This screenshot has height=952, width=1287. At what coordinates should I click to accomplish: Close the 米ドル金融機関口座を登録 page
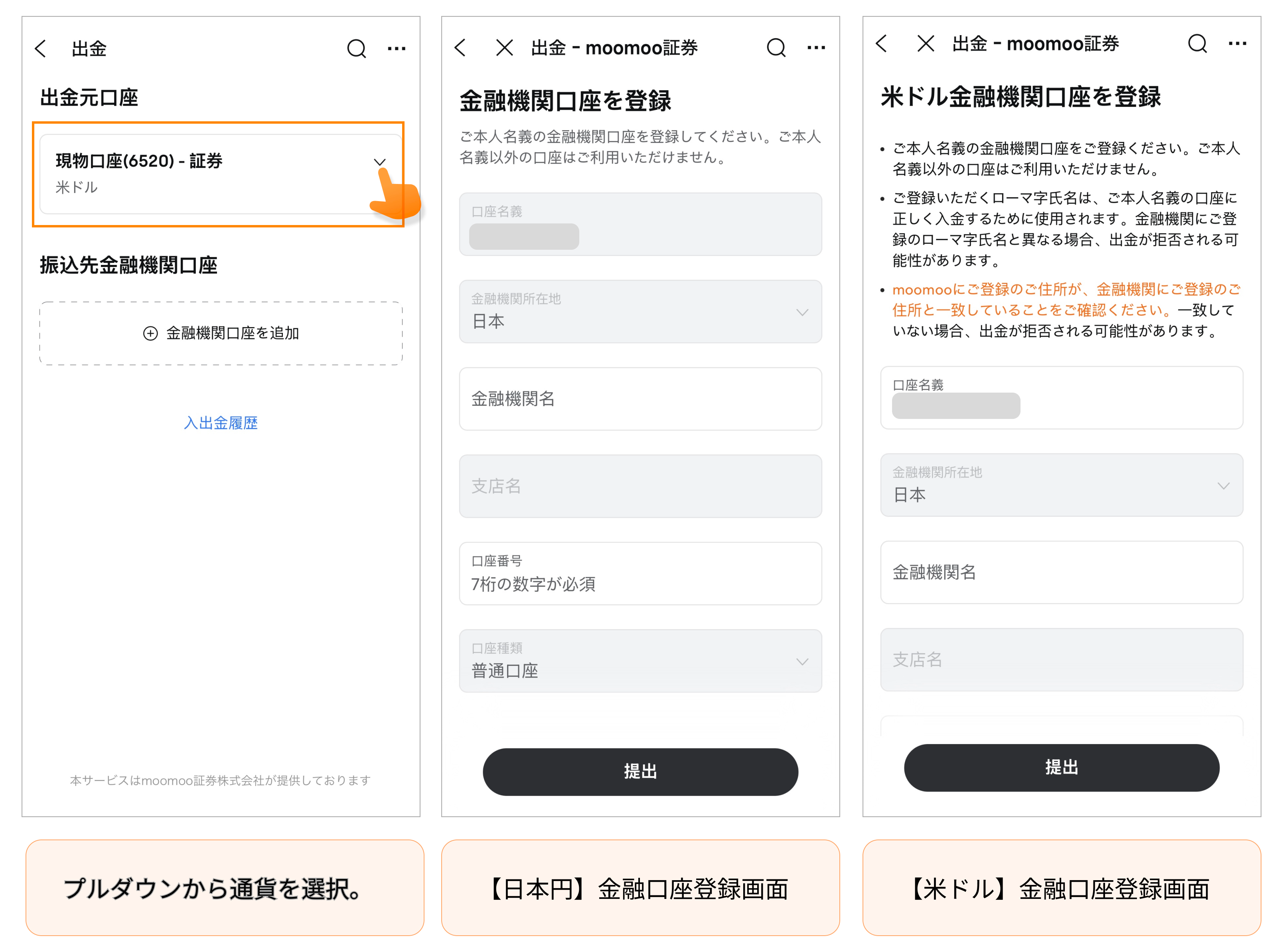926,44
